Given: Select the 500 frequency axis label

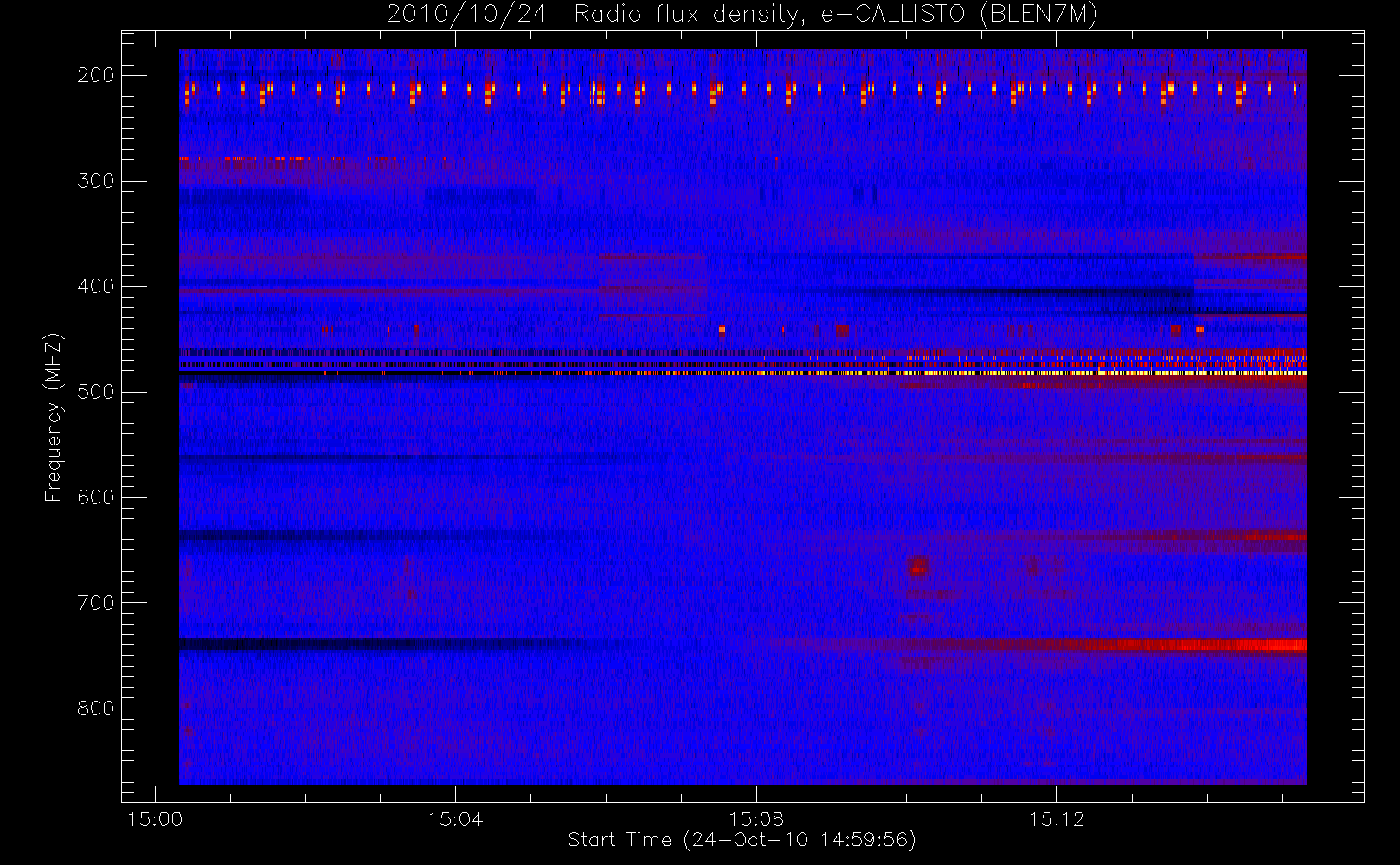Looking at the screenshot, I should click(95, 392).
